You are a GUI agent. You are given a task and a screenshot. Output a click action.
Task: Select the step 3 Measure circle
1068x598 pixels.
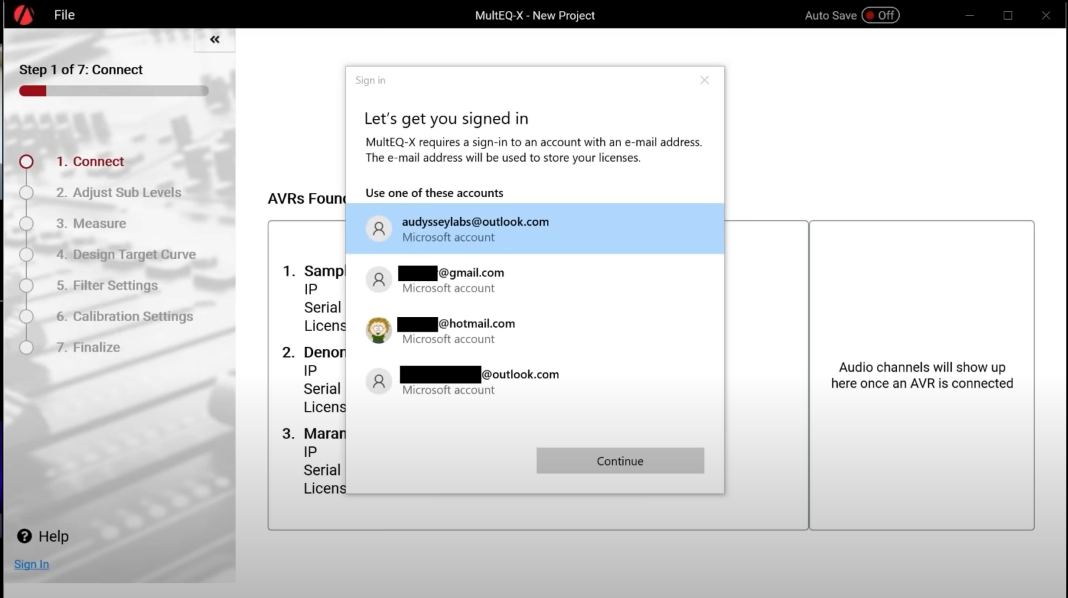27,224
